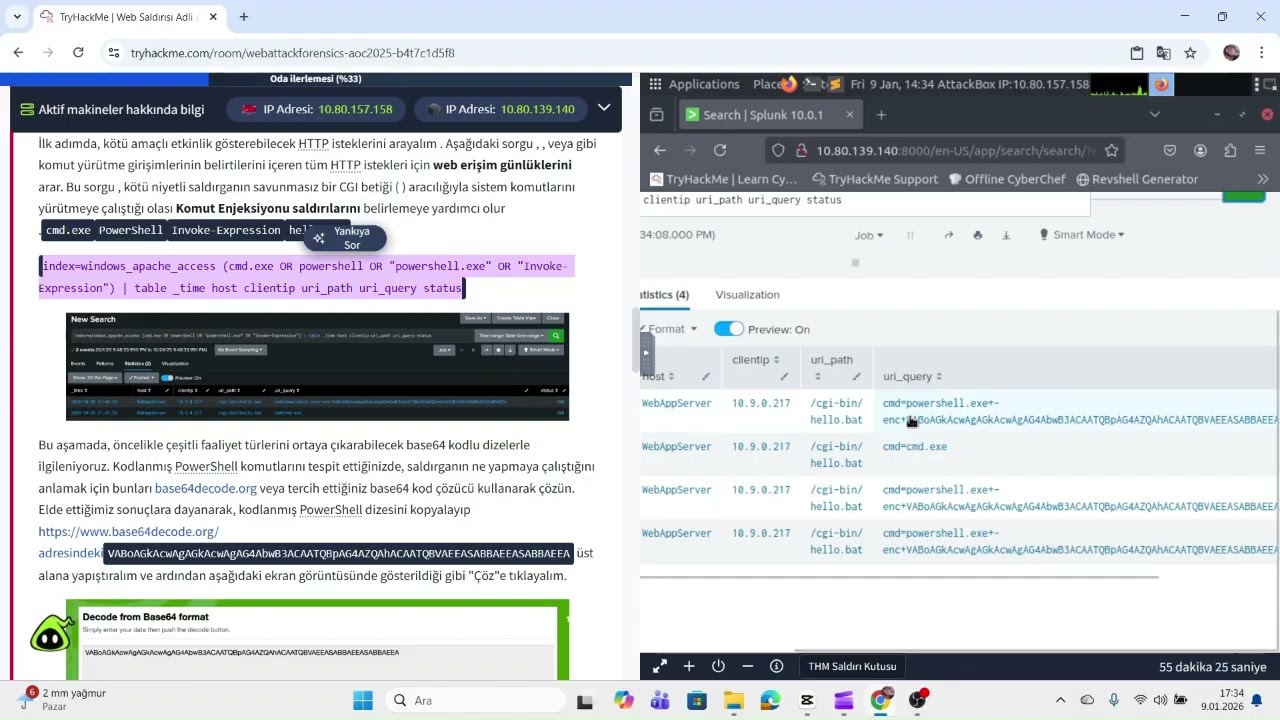Open a new Firefox tab in AttackBox
1280x720 pixels.
click(x=881, y=115)
